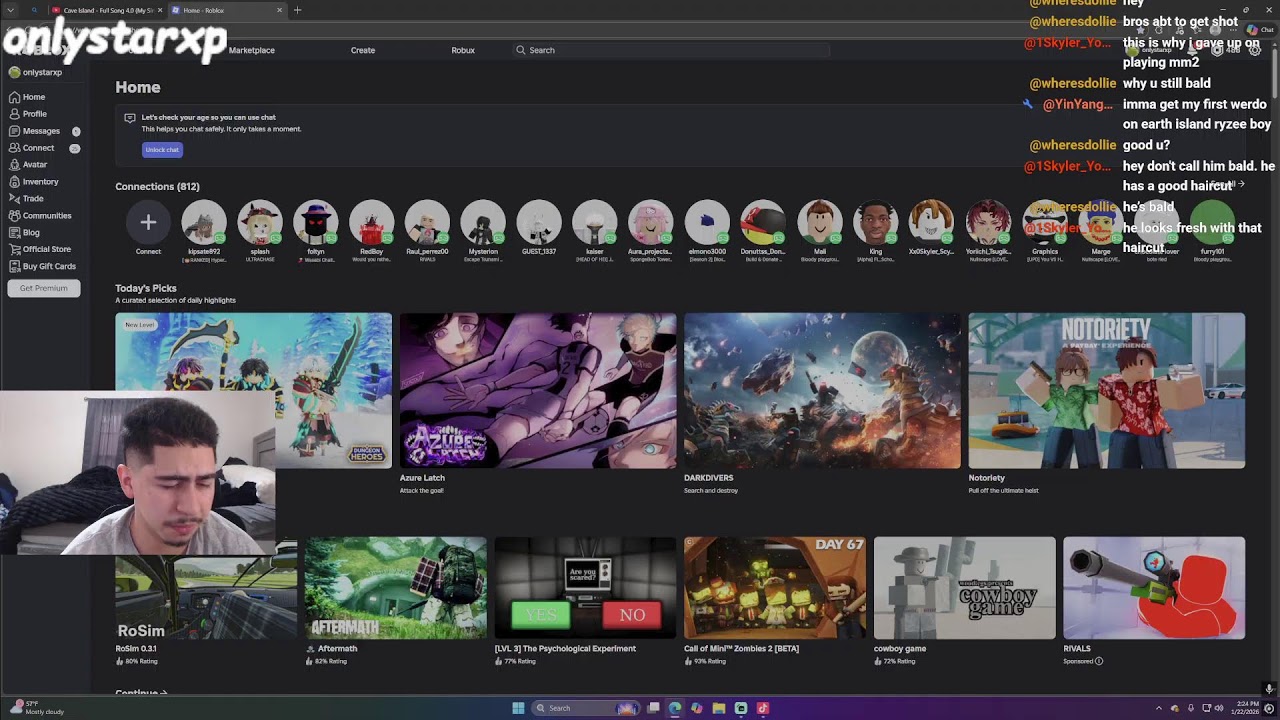Viewport: 1280px width, 720px height.
Task: Click the chat verification message icon
Action: point(129,118)
